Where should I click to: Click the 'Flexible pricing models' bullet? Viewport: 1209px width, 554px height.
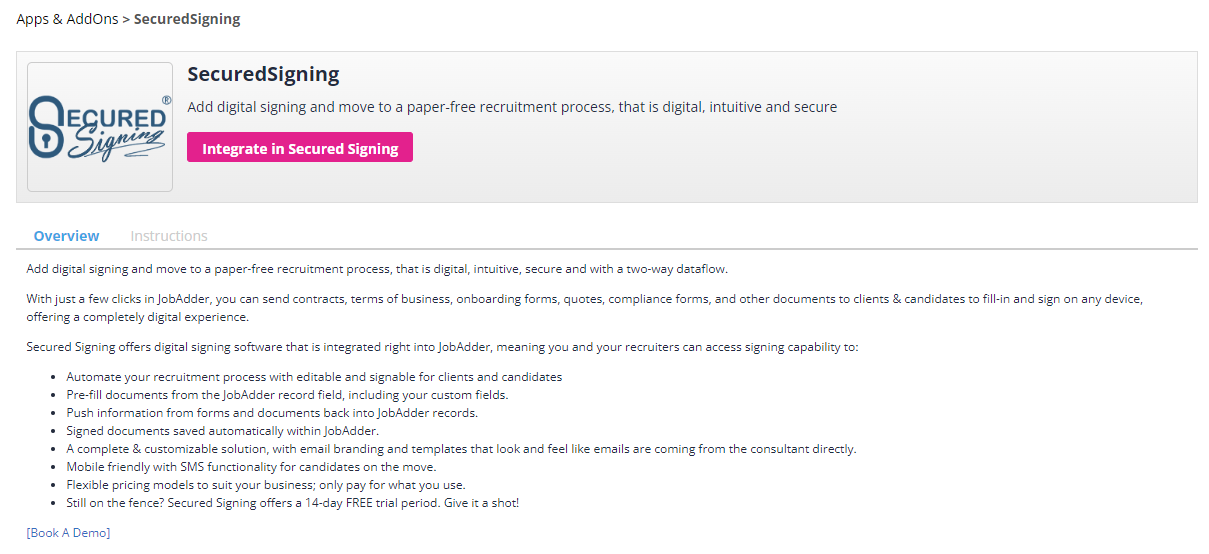pos(266,485)
